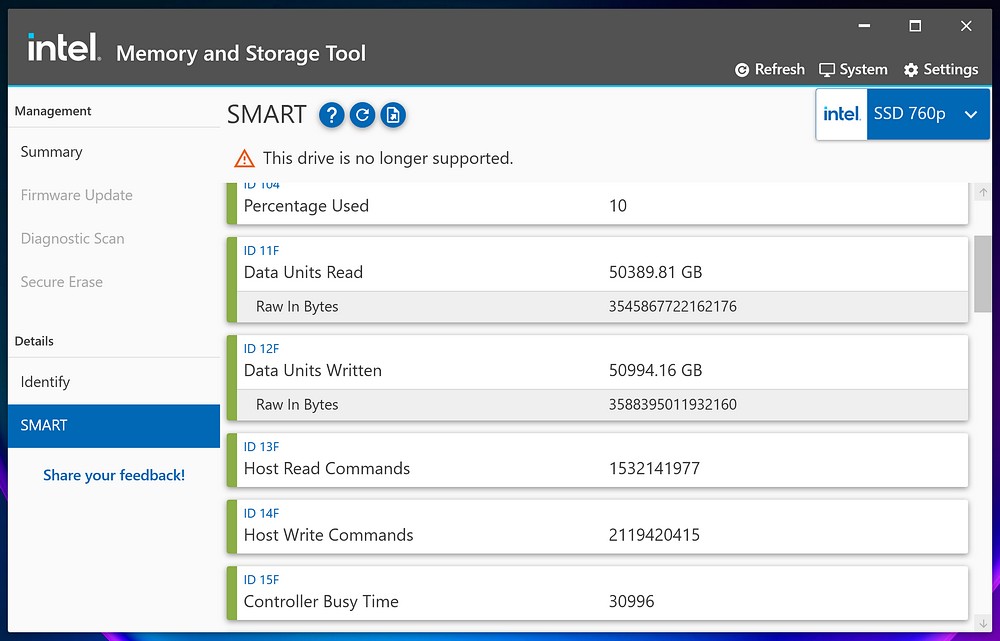The width and height of the screenshot is (1000, 641).
Task: Maximize the application window
Action: pyautogui.click(x=915, y=26)
